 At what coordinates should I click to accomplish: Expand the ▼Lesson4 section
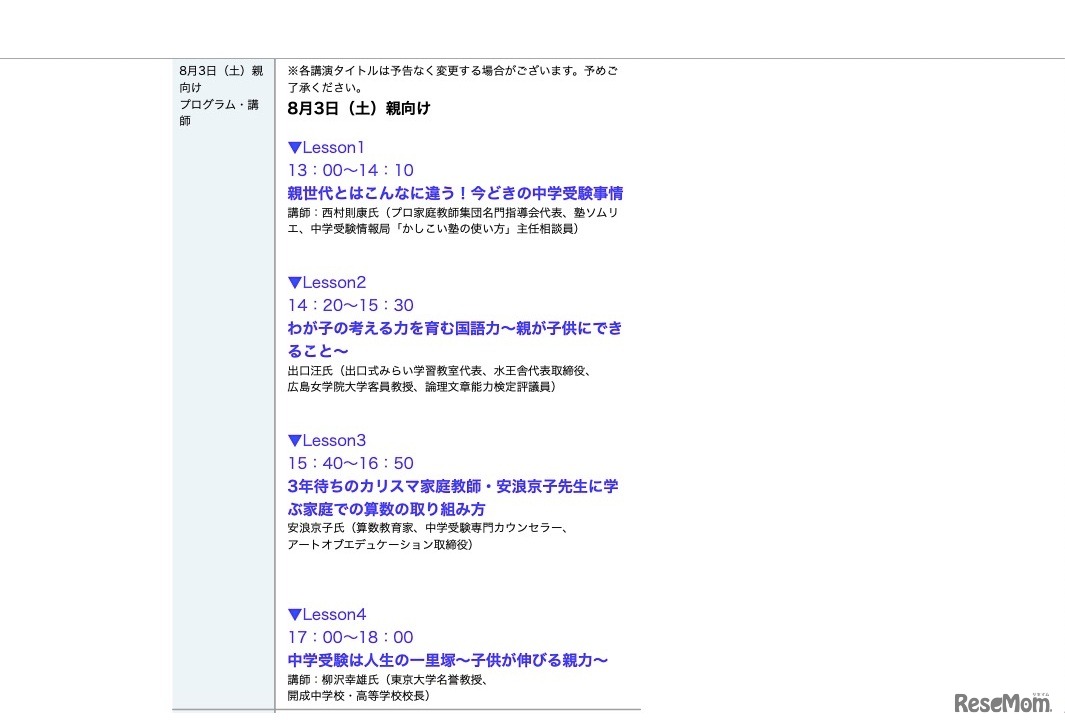tap(326, 614)
